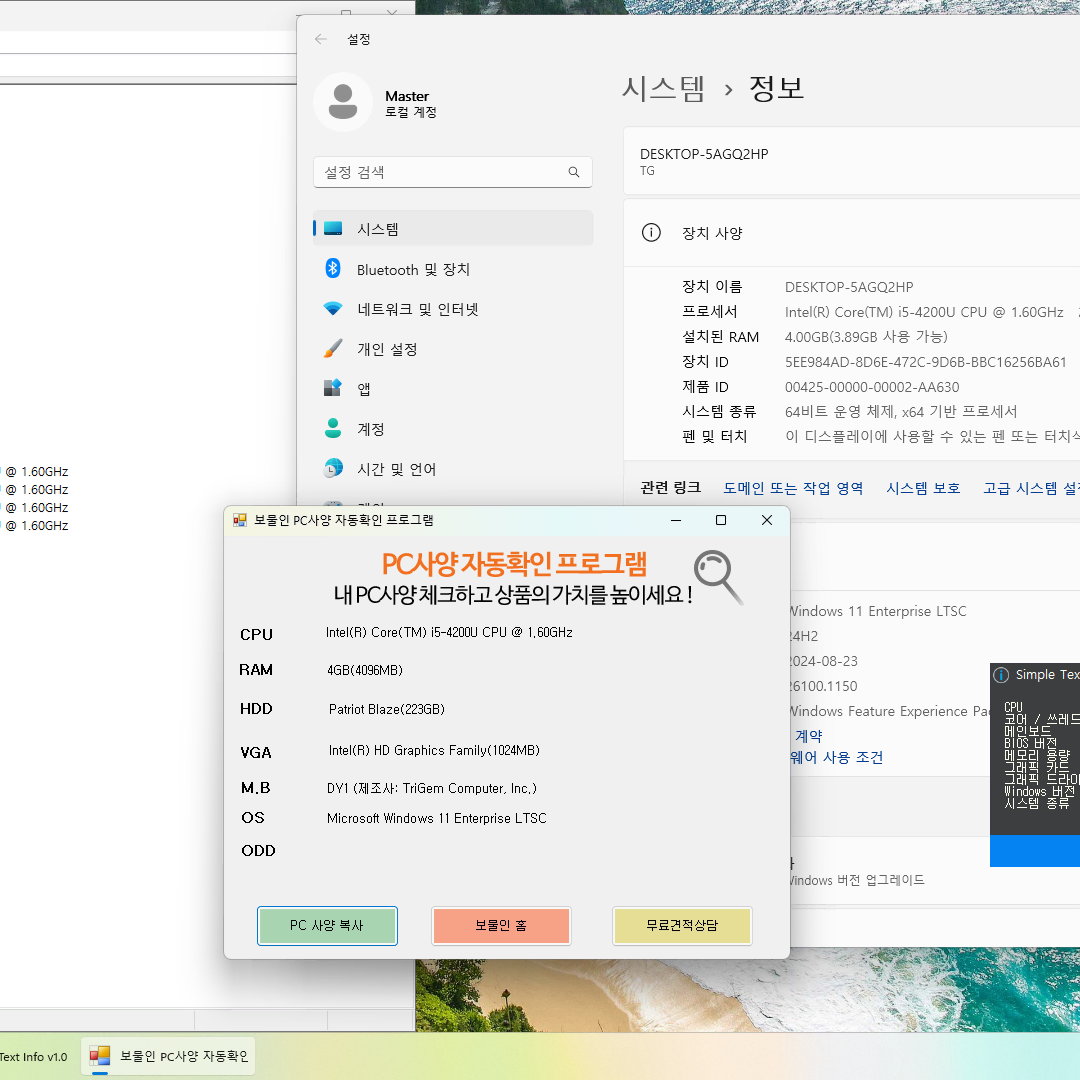Maximize the 보물인 PC사양 window

pos(721,520)
